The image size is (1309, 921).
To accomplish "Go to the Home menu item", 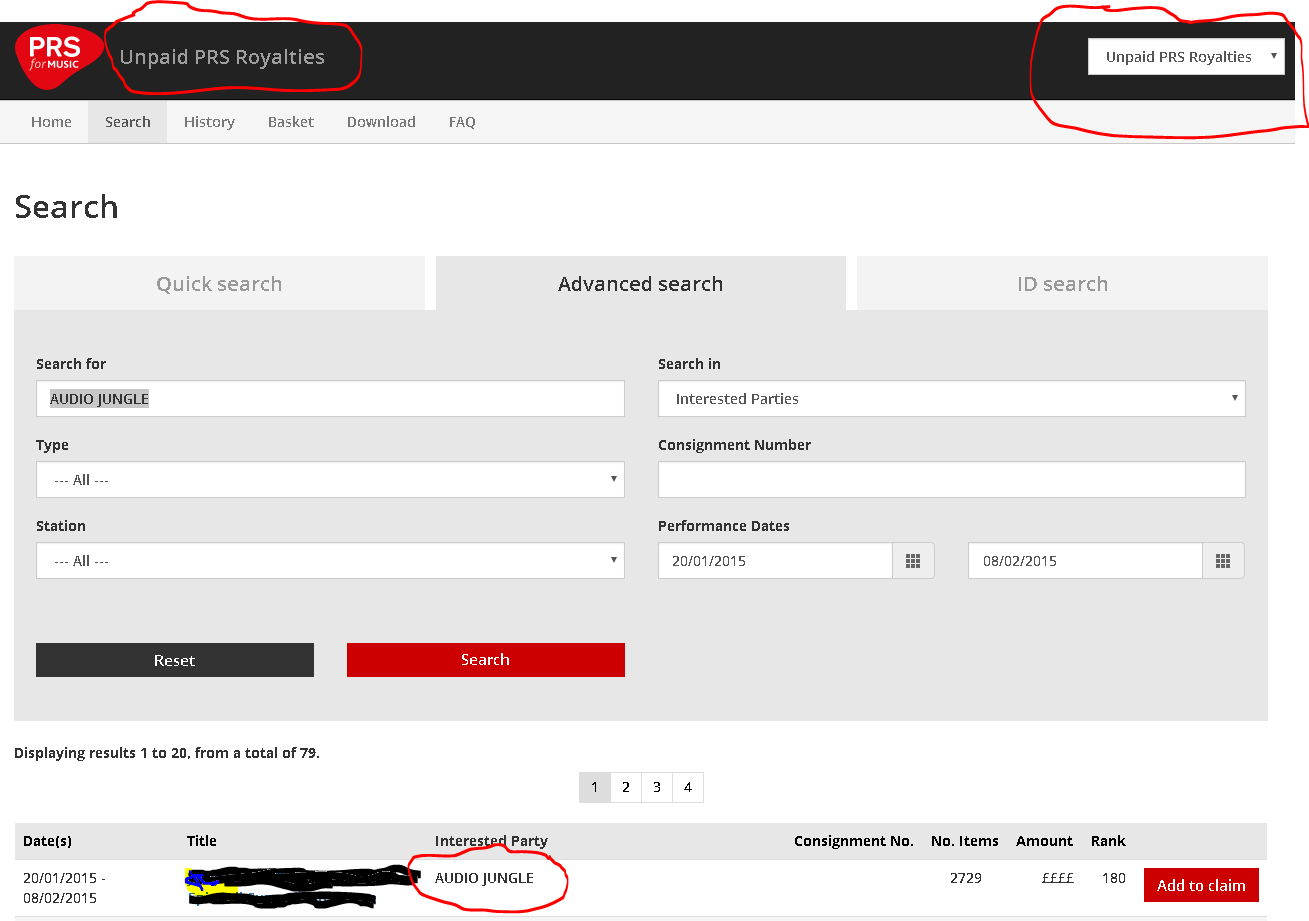I will 51,122.
